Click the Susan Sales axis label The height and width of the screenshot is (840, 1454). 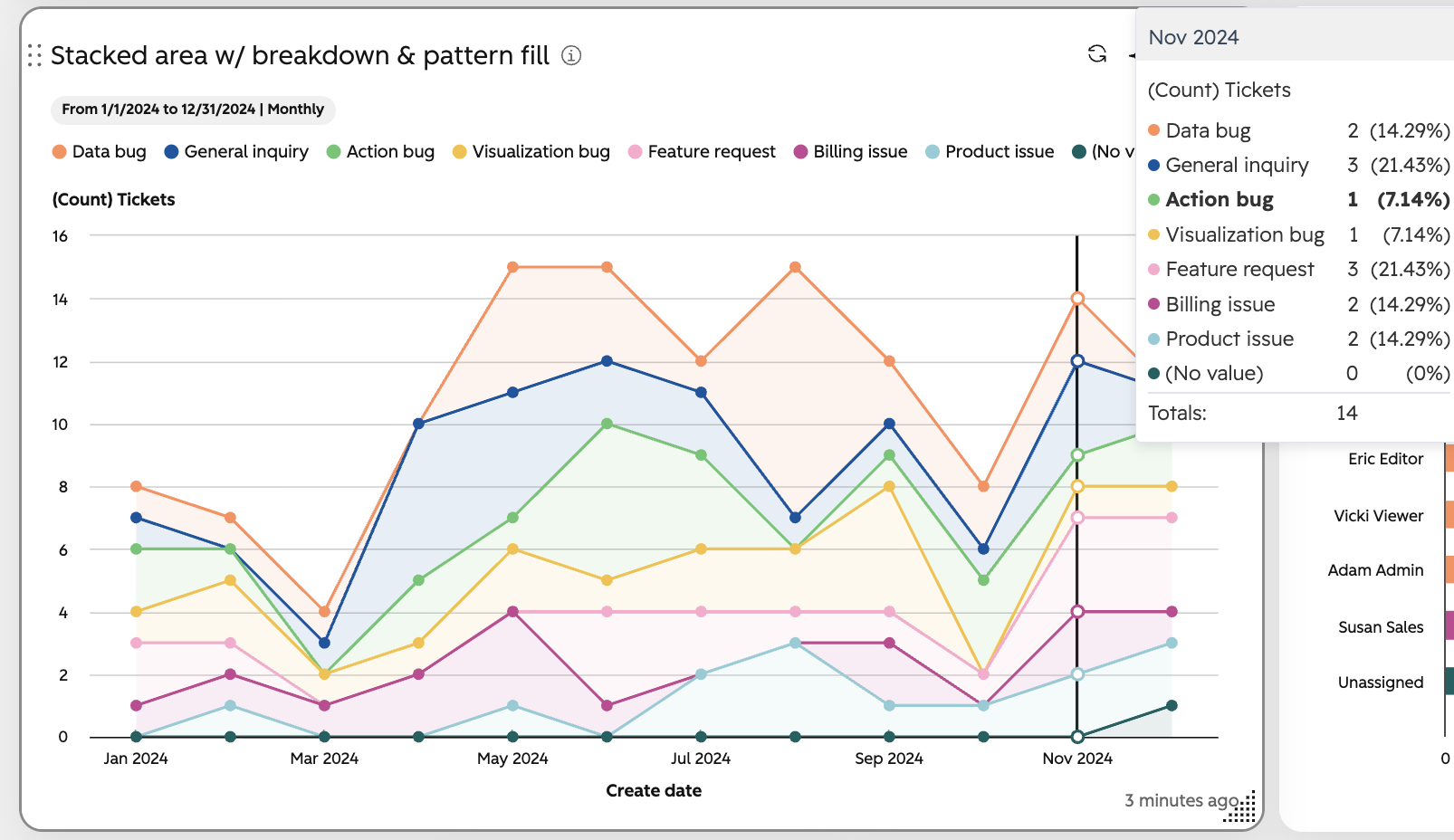point(1381,627)
